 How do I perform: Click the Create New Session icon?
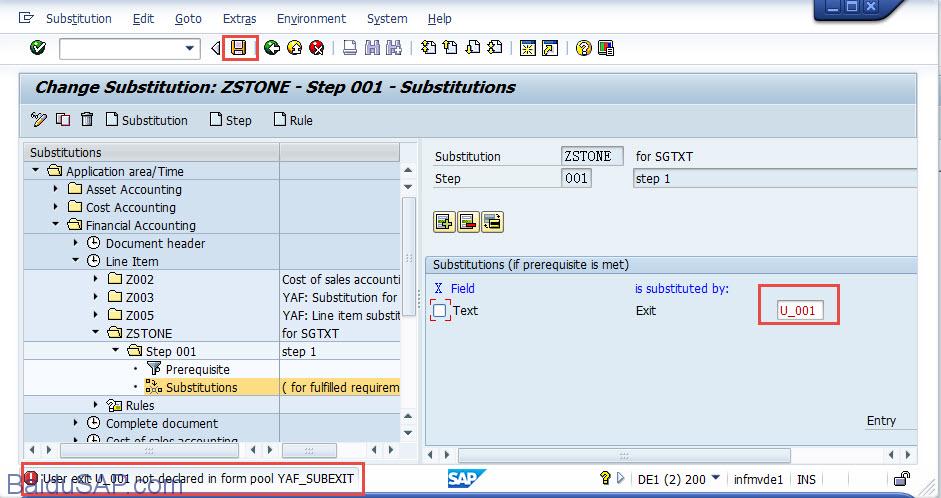pyautogui.click(x=528, y=48)
